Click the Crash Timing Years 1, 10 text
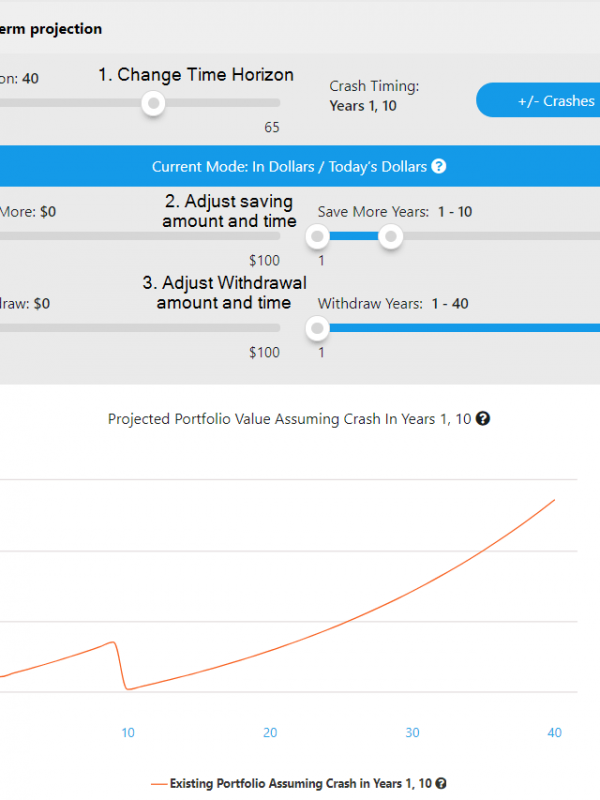This screenshot has width=600, height=800. [x=363, y=106]
